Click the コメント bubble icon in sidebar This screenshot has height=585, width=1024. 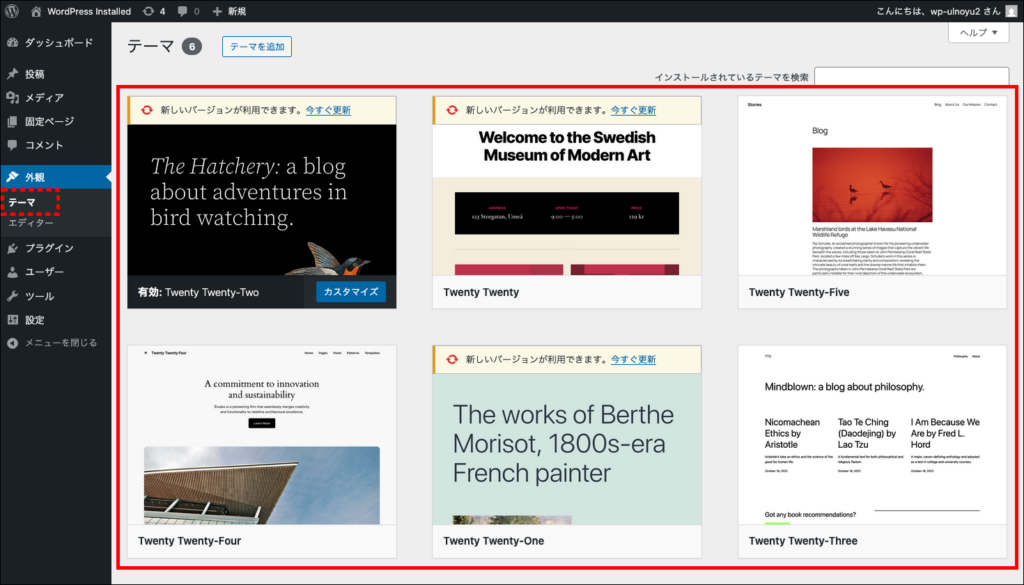coord(12,145)
